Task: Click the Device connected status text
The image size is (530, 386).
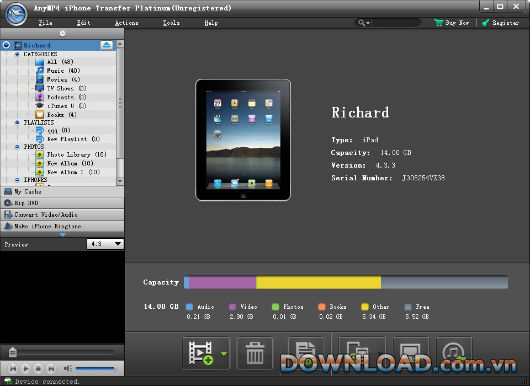Action: [x=47, y=382]
